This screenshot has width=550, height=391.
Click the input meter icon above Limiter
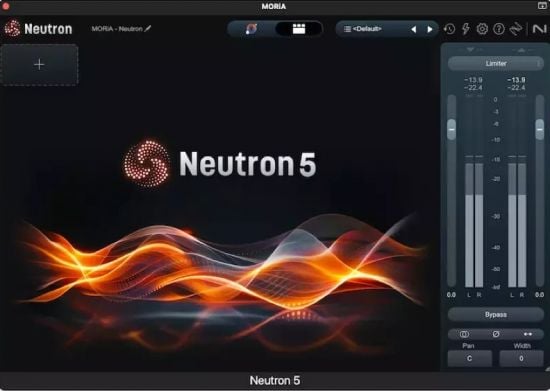tap(470, 50)
